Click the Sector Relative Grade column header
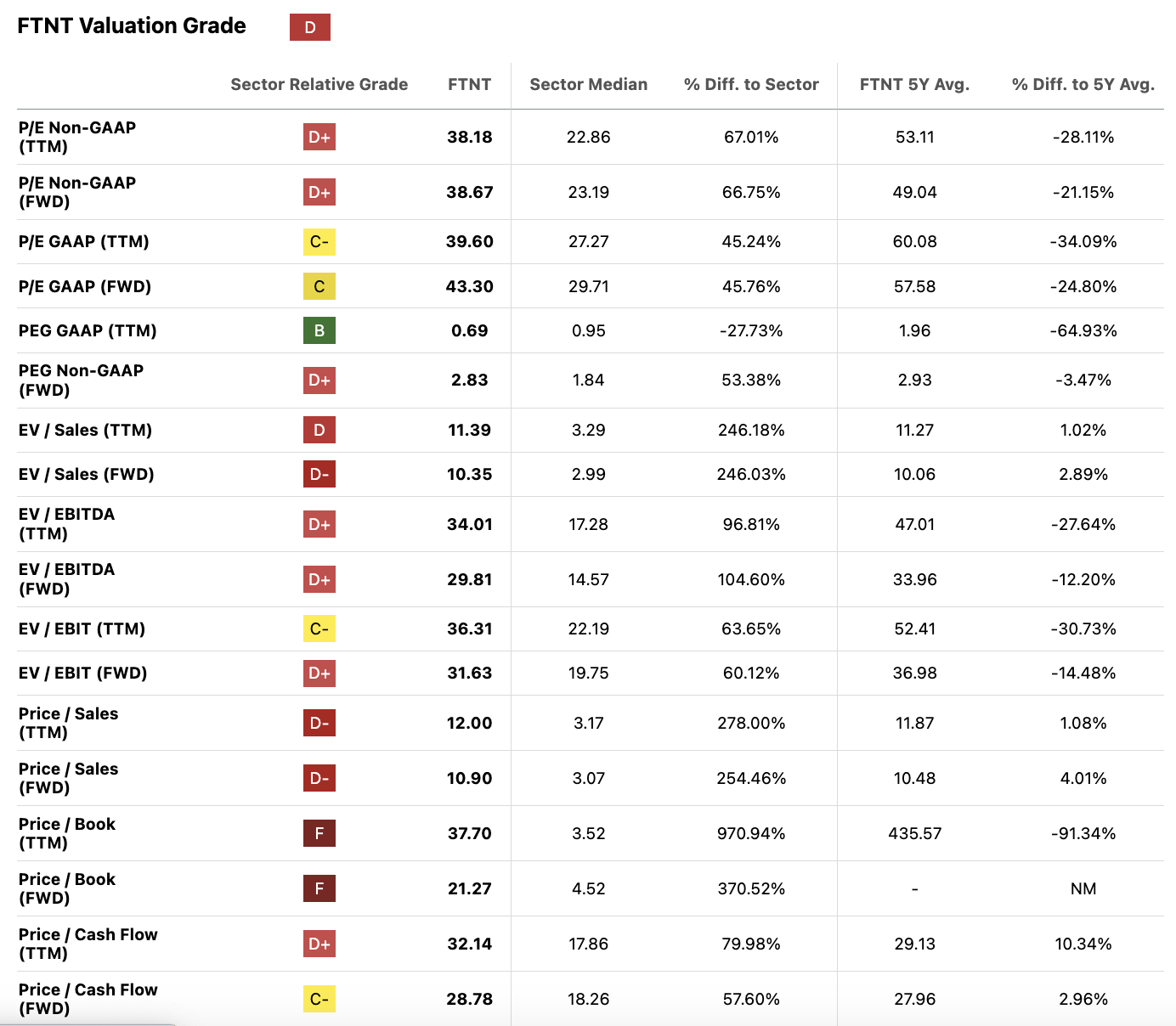 pos(319,84)
